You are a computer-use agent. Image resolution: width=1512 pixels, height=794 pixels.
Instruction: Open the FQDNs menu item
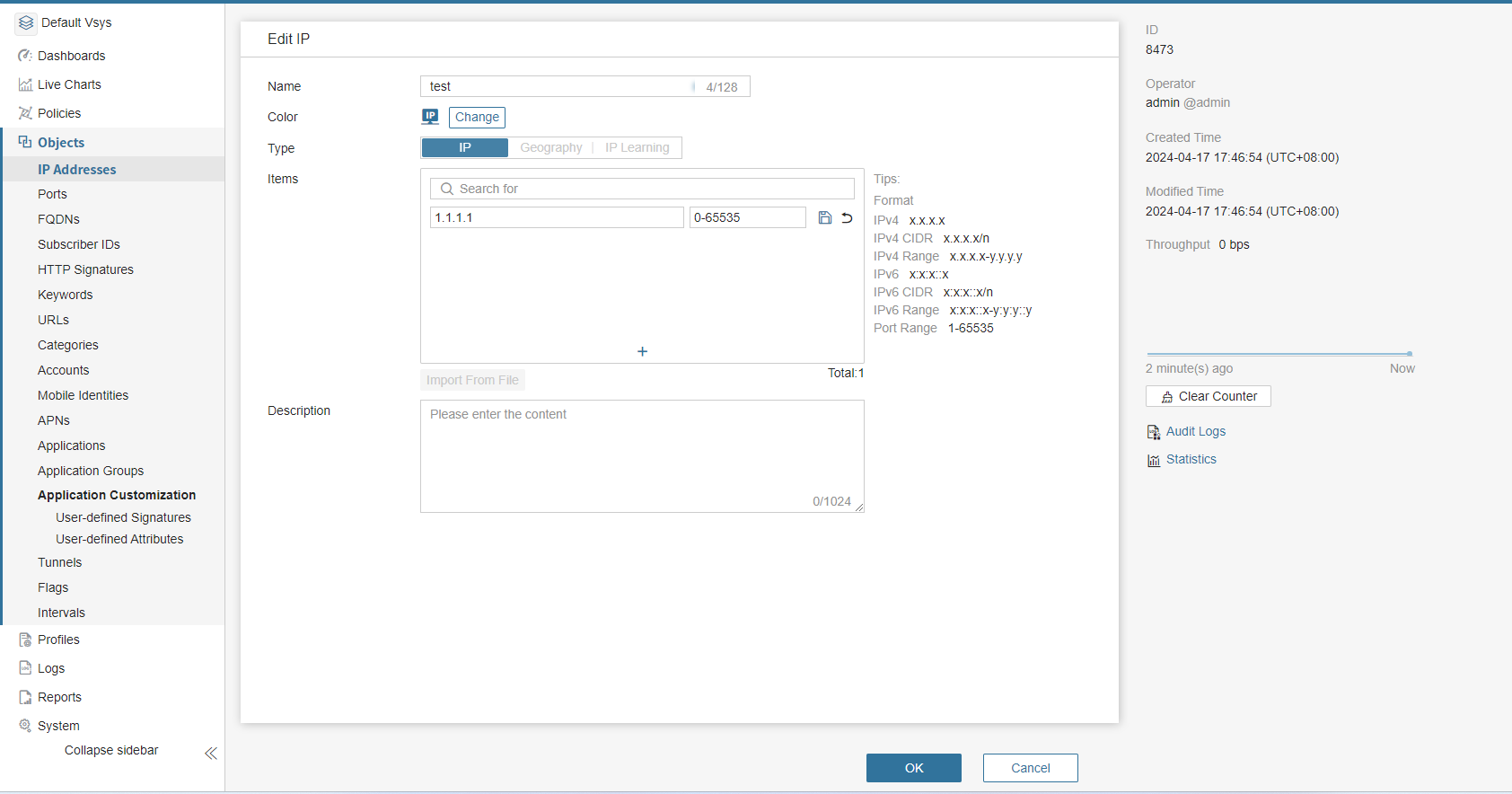(58, 219)
